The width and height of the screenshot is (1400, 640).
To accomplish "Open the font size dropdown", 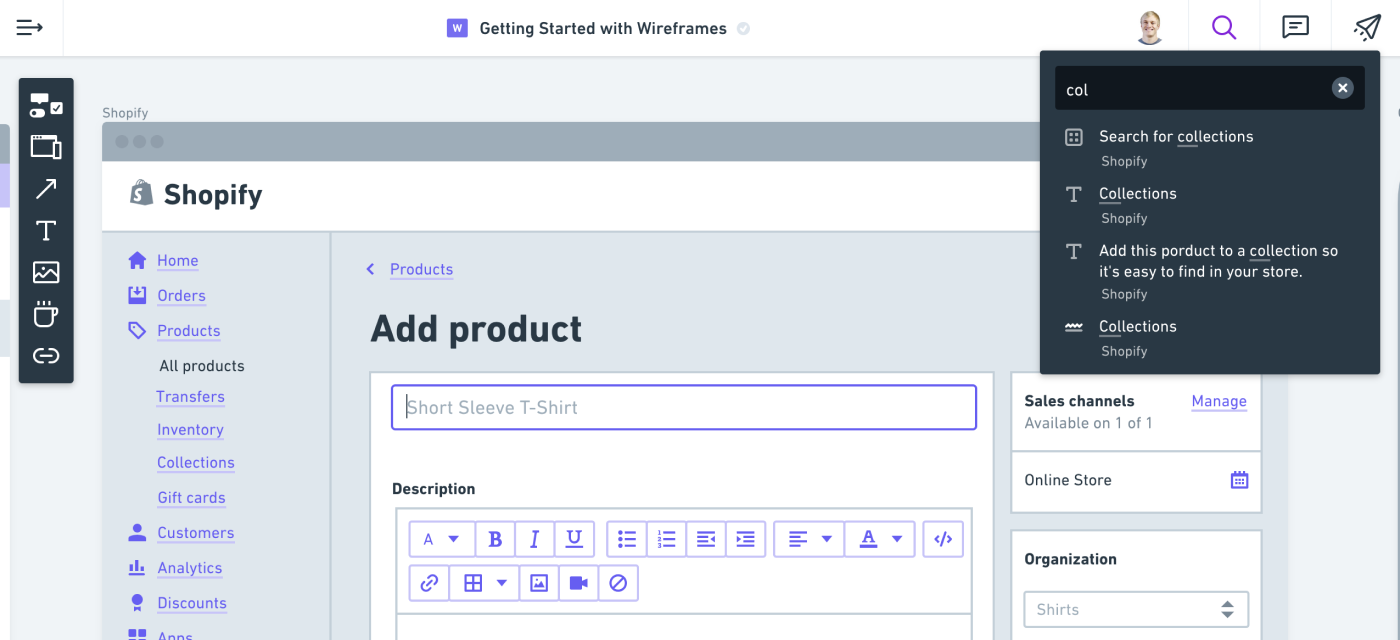I will coord(441,539).
